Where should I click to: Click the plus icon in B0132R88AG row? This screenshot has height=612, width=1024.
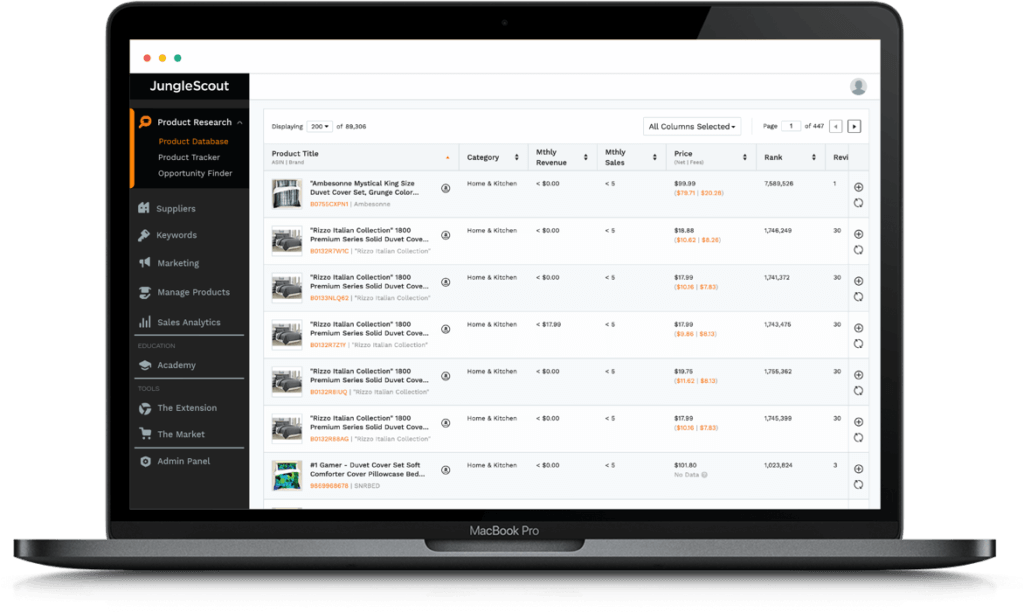click(858, 422)
